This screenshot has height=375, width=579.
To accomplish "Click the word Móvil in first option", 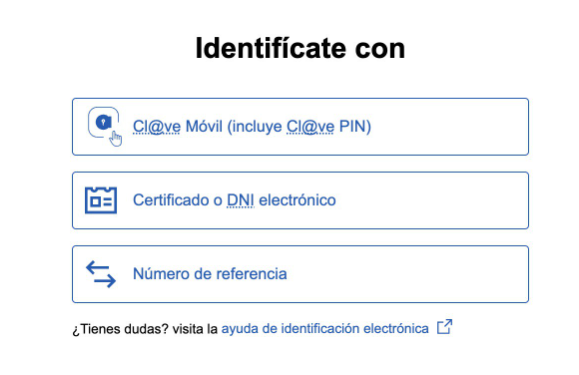I will pos(204,126).
